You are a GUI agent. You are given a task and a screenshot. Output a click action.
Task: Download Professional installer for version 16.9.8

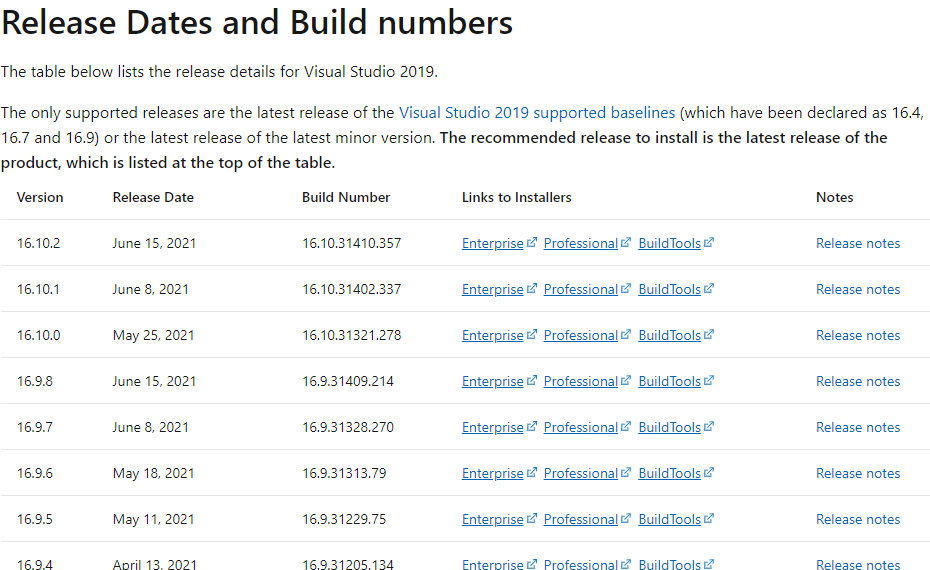[x=580, y=381]
